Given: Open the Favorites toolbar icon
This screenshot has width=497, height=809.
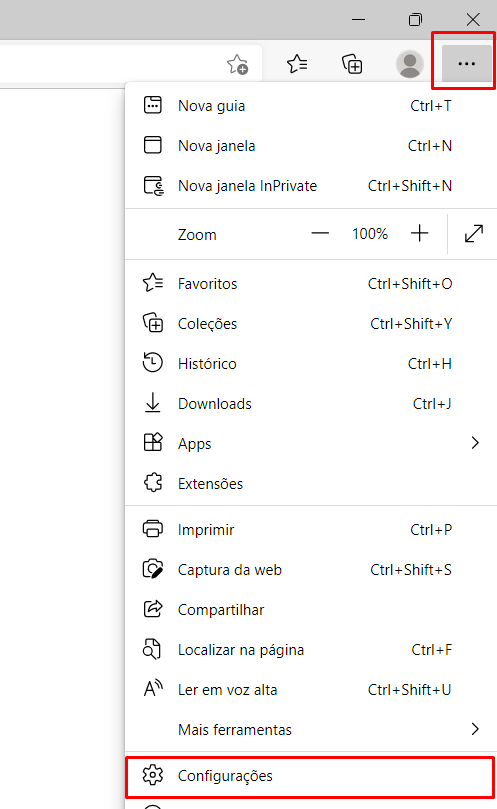Looking at the screenshot, I should 297,64.
